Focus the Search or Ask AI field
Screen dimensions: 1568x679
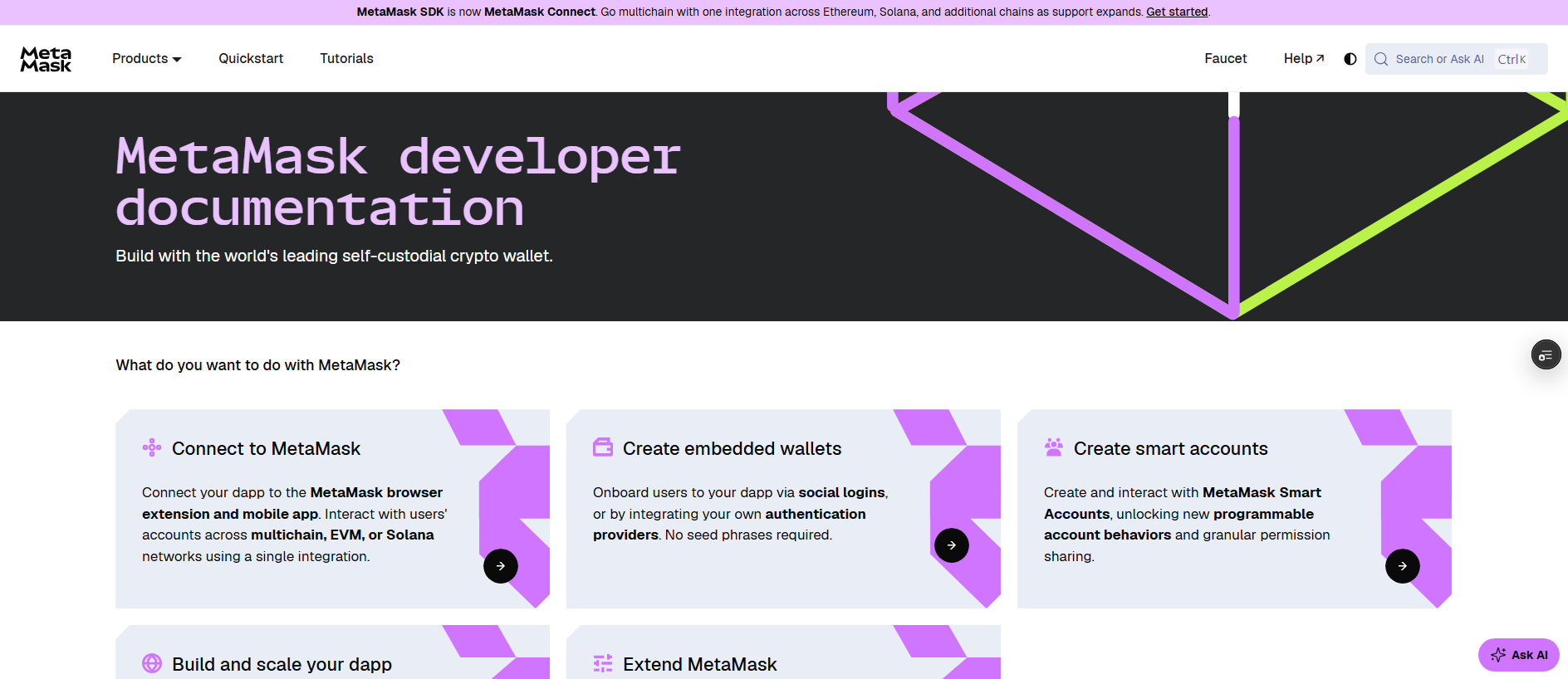click(x=1457, y=59)
